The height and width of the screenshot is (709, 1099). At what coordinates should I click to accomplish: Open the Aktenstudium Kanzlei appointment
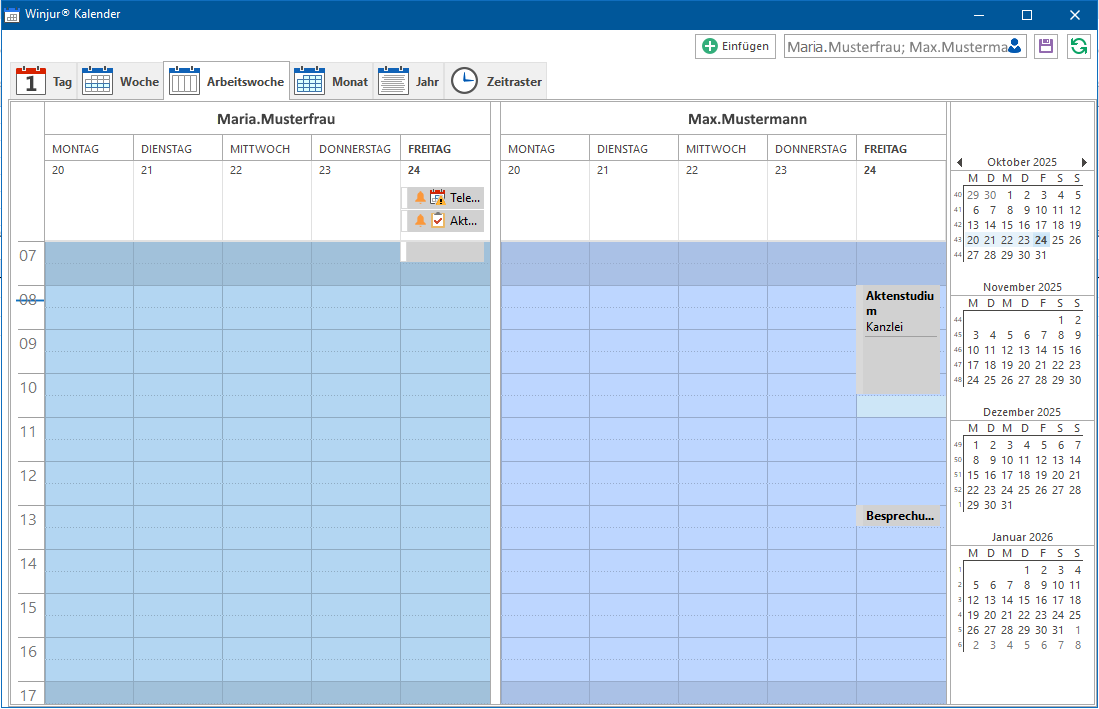click(x=898, y=339)
